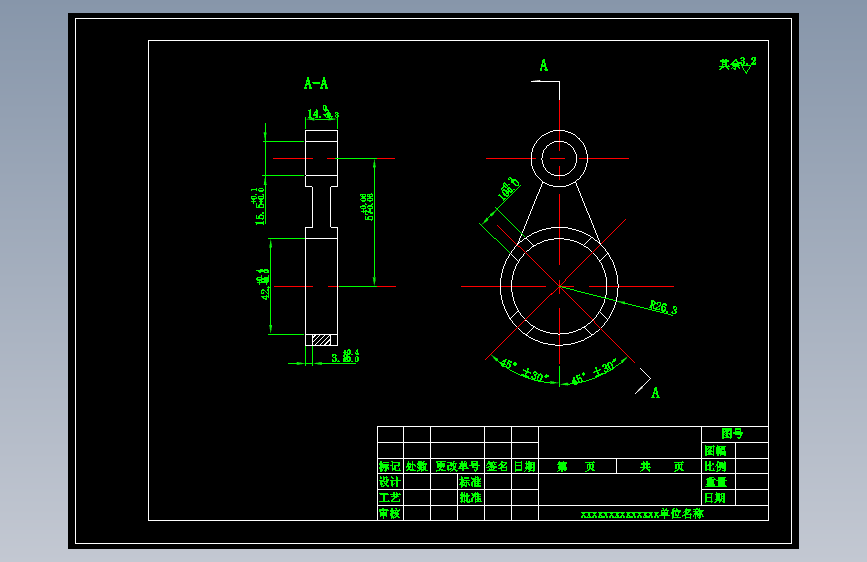Click the 图号 drawing number label
This screenshot has width=867, height=562.
click(732, 434)
